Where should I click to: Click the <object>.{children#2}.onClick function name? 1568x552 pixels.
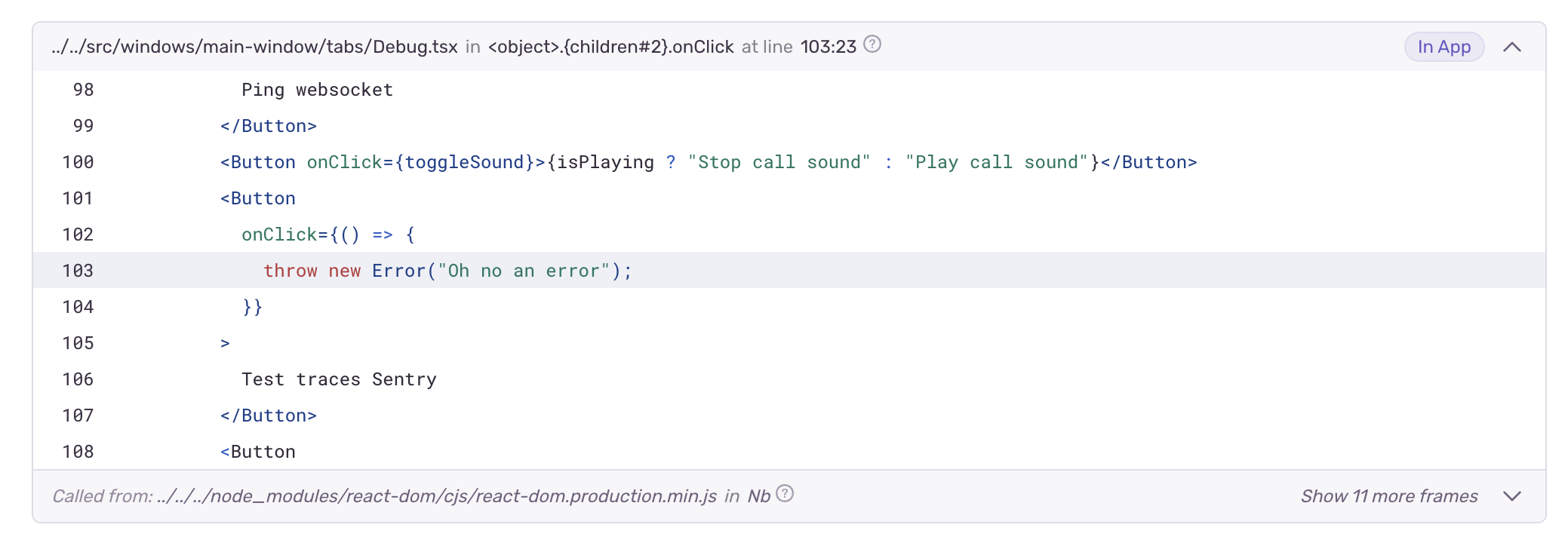[x=610, y=47]
